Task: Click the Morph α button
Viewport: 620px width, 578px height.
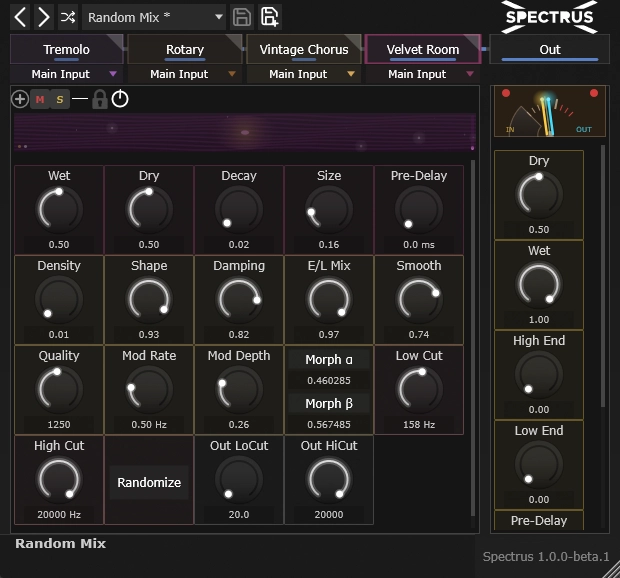Action: pyautogui.click(x=329, y=359)
